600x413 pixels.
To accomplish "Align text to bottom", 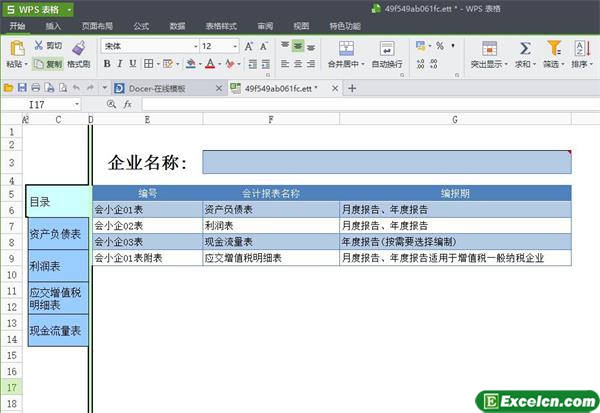I will pos(311,46).
